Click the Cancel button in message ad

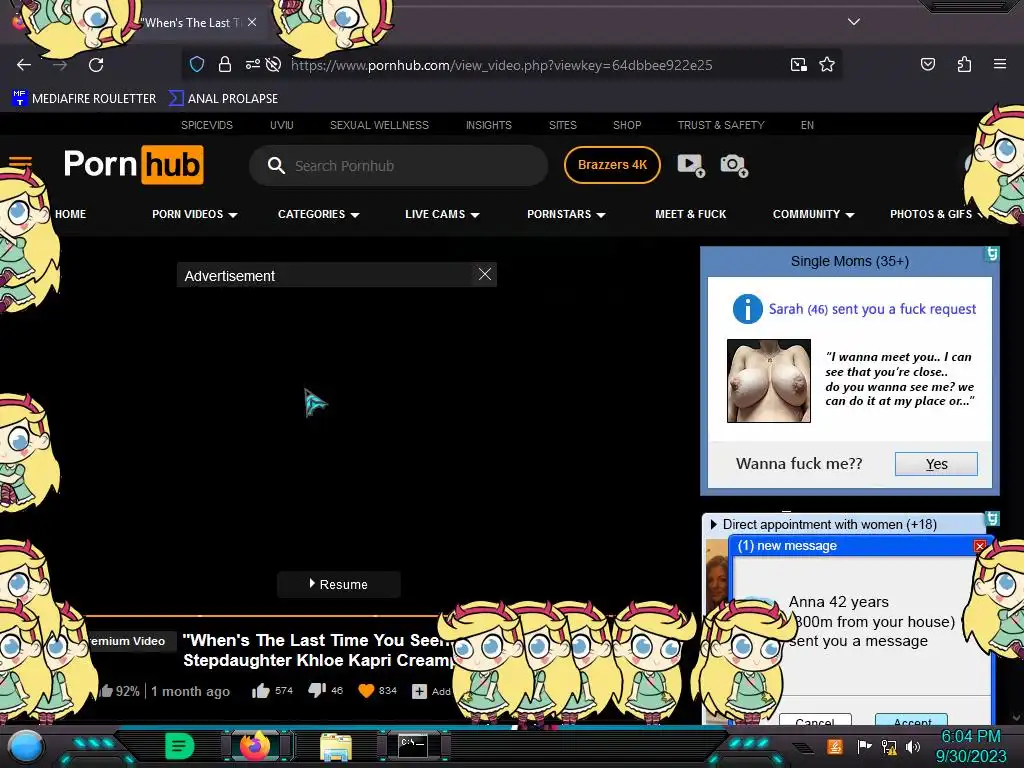click(815, 721)
